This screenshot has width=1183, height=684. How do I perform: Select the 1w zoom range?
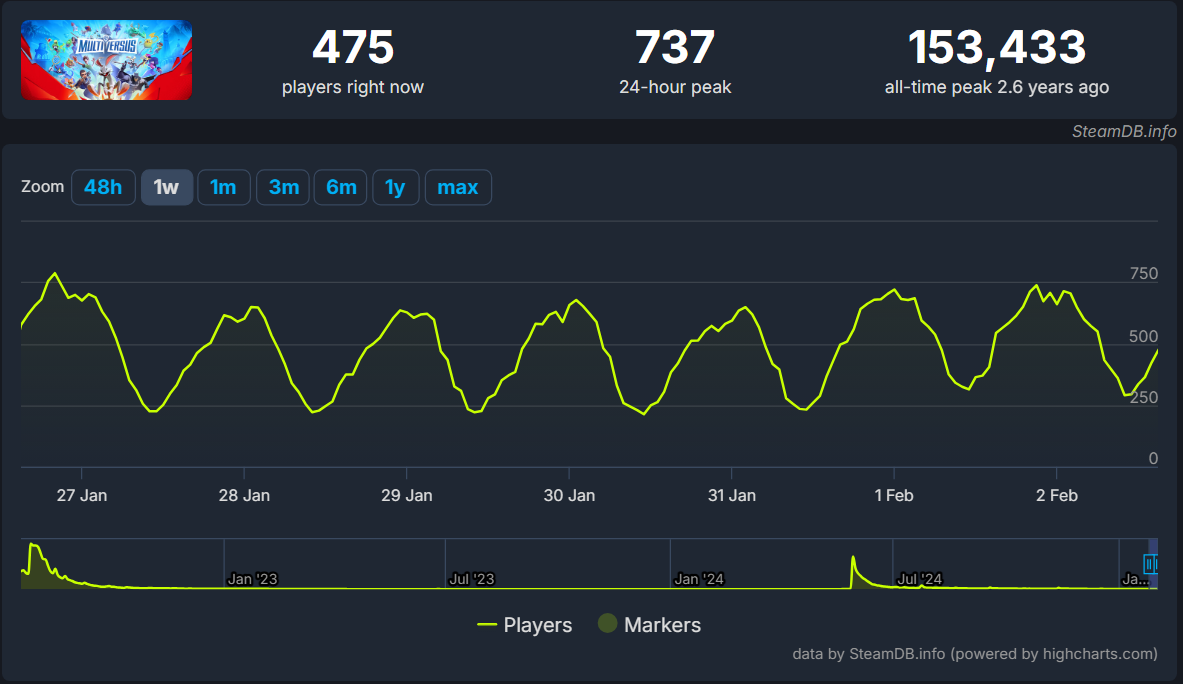pyautogui.click(x=167, y=187)
